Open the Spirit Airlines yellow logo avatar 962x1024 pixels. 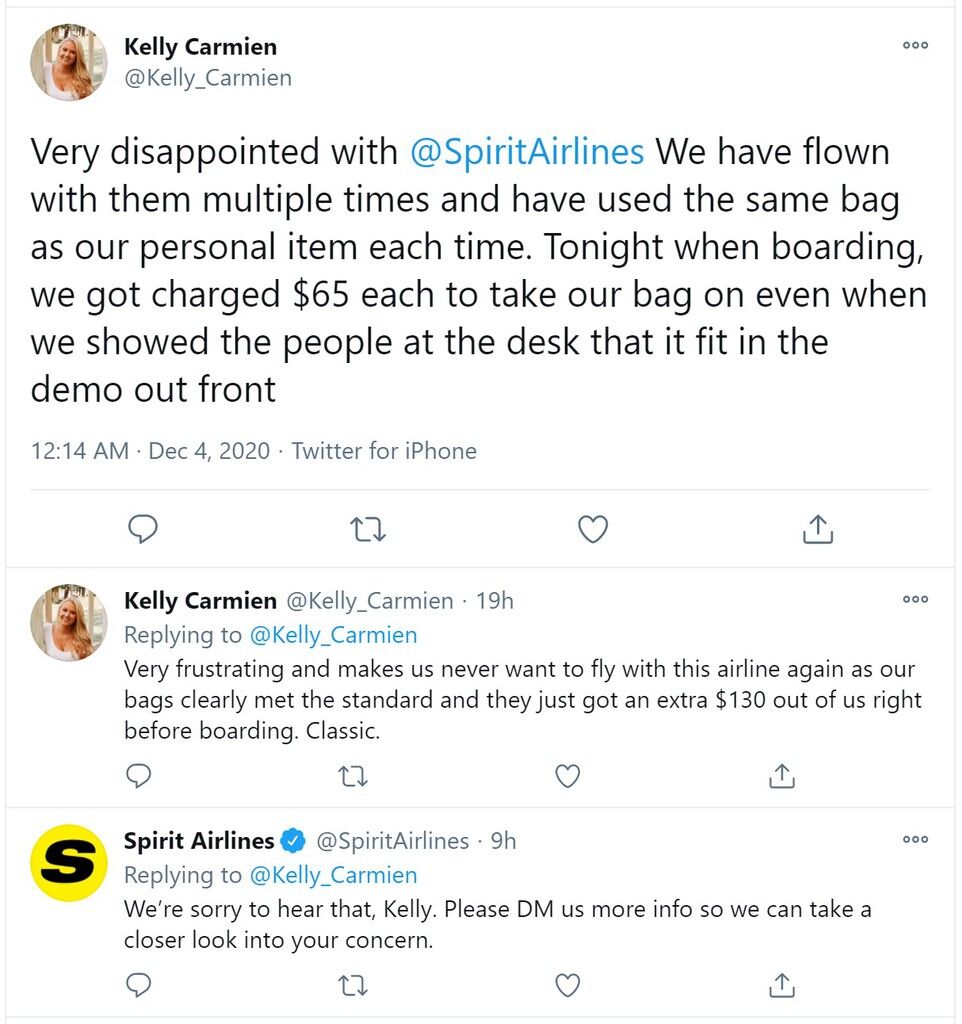click(x=69, y=863)
